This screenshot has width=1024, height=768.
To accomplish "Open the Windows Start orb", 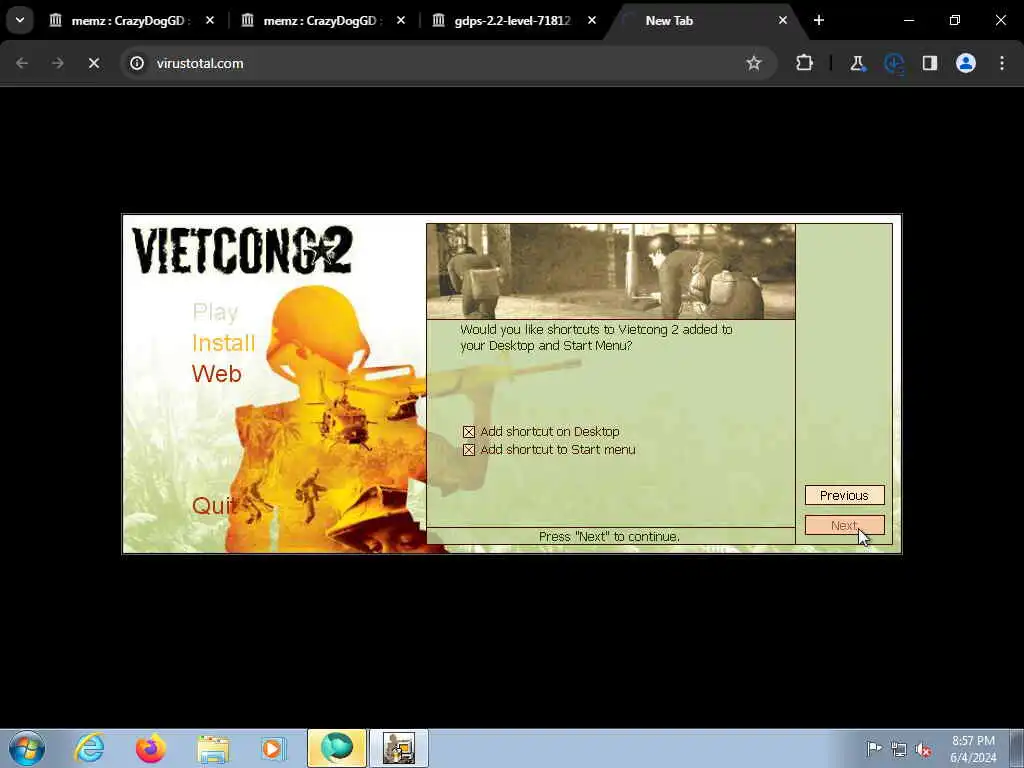I will point(27,748).
